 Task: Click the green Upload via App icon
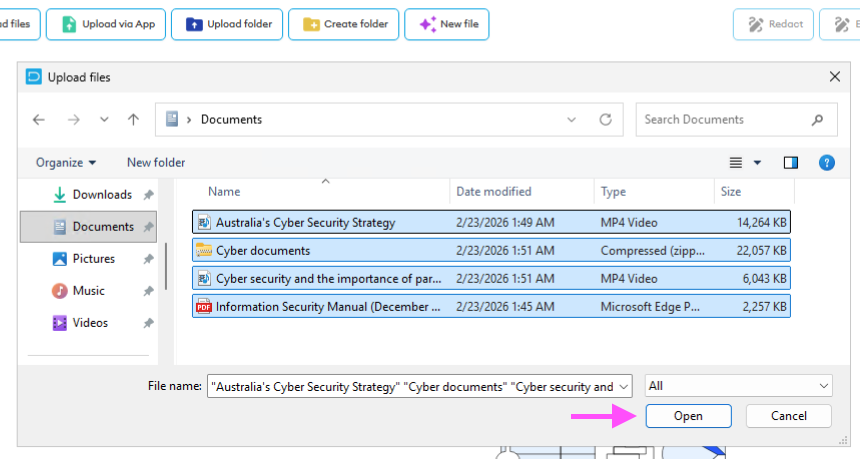pos(69,24)
